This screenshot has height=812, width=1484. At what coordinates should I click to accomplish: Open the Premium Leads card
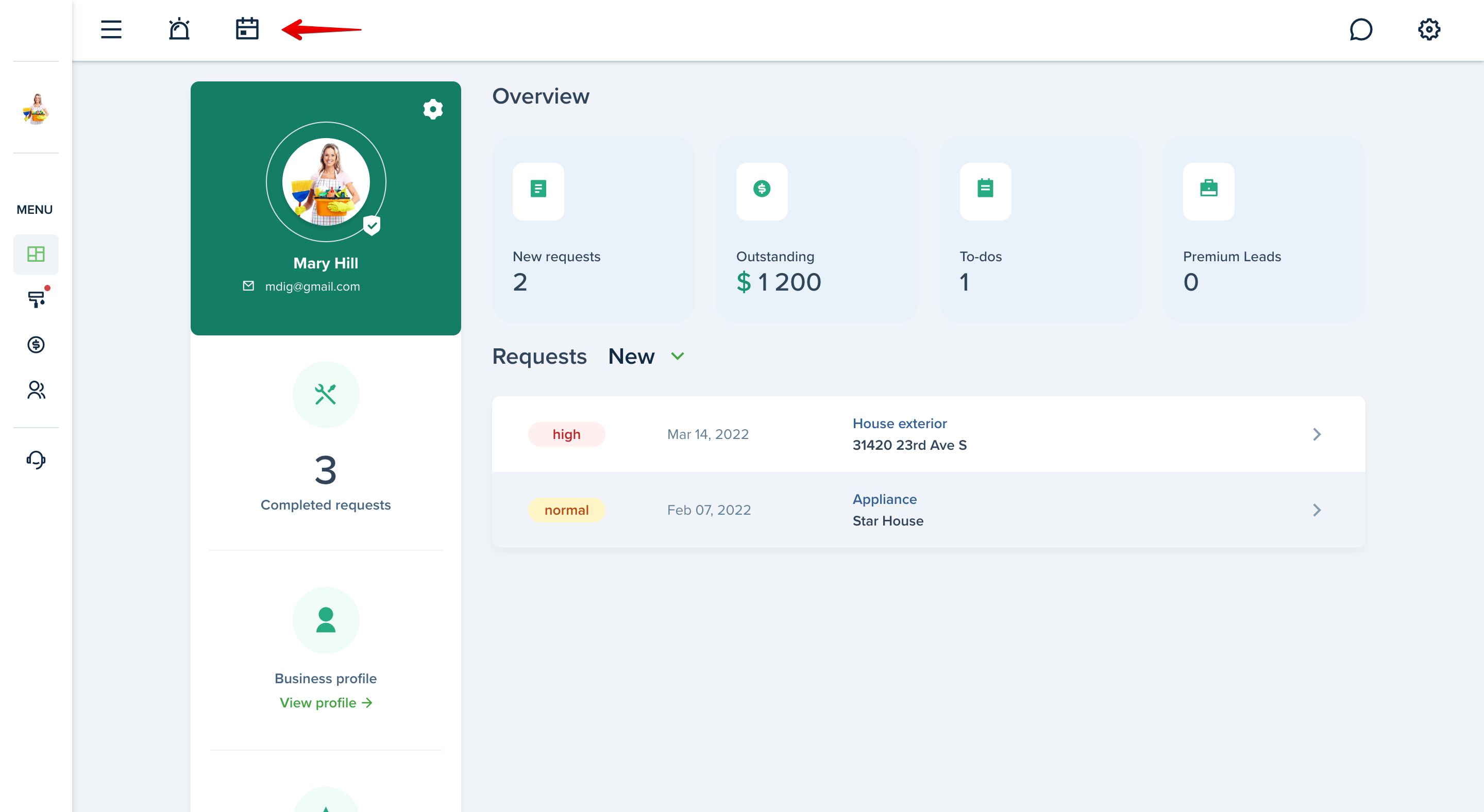(1264, 229)
